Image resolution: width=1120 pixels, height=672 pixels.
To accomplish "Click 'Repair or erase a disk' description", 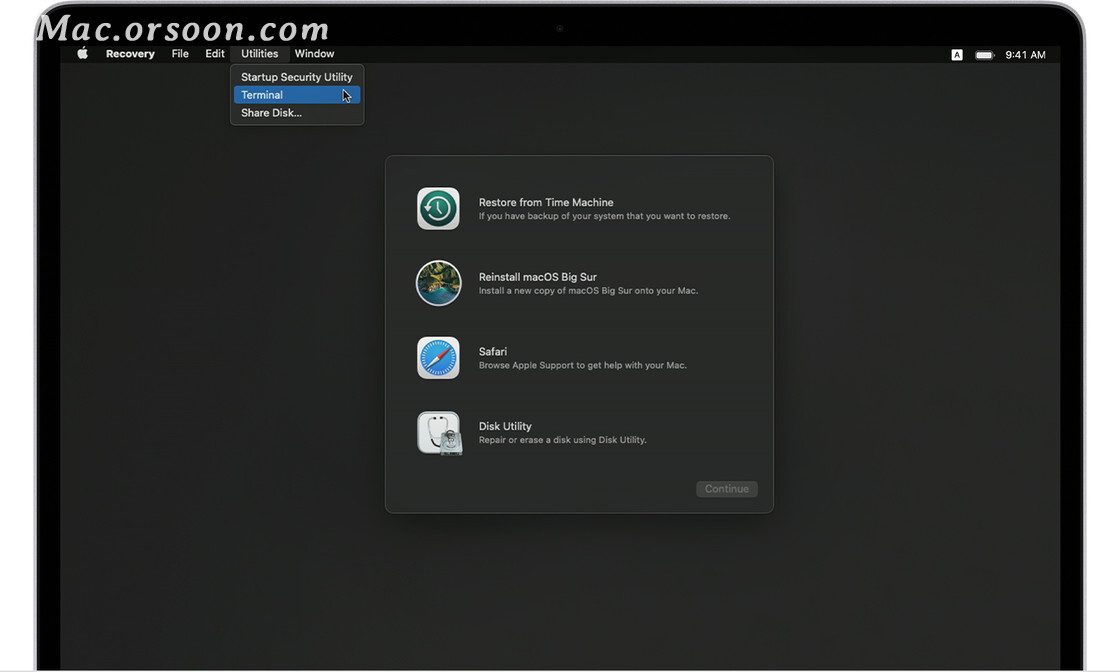I will 562,440.
